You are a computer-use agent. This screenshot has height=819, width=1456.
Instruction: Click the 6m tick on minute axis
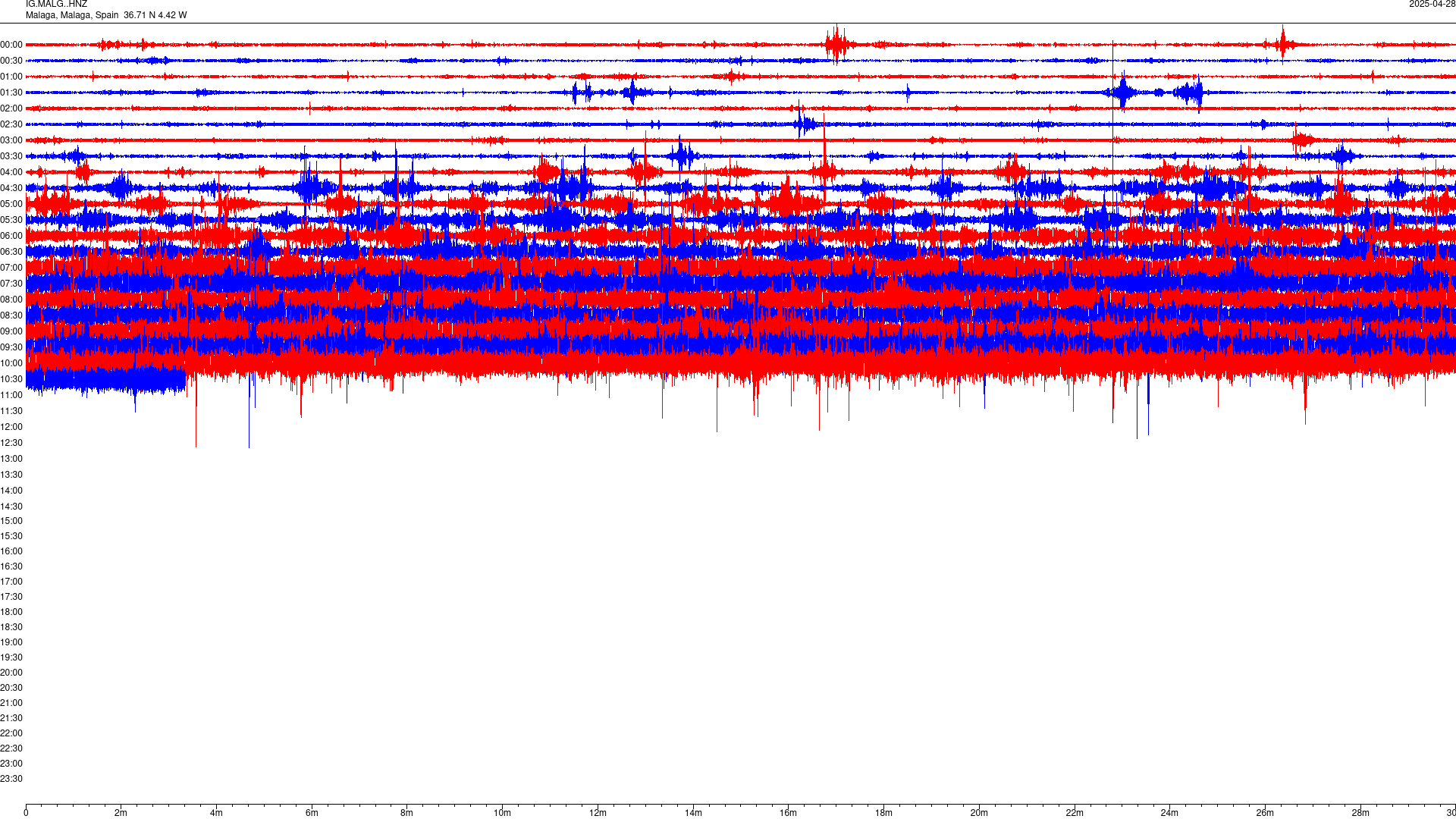312,813
